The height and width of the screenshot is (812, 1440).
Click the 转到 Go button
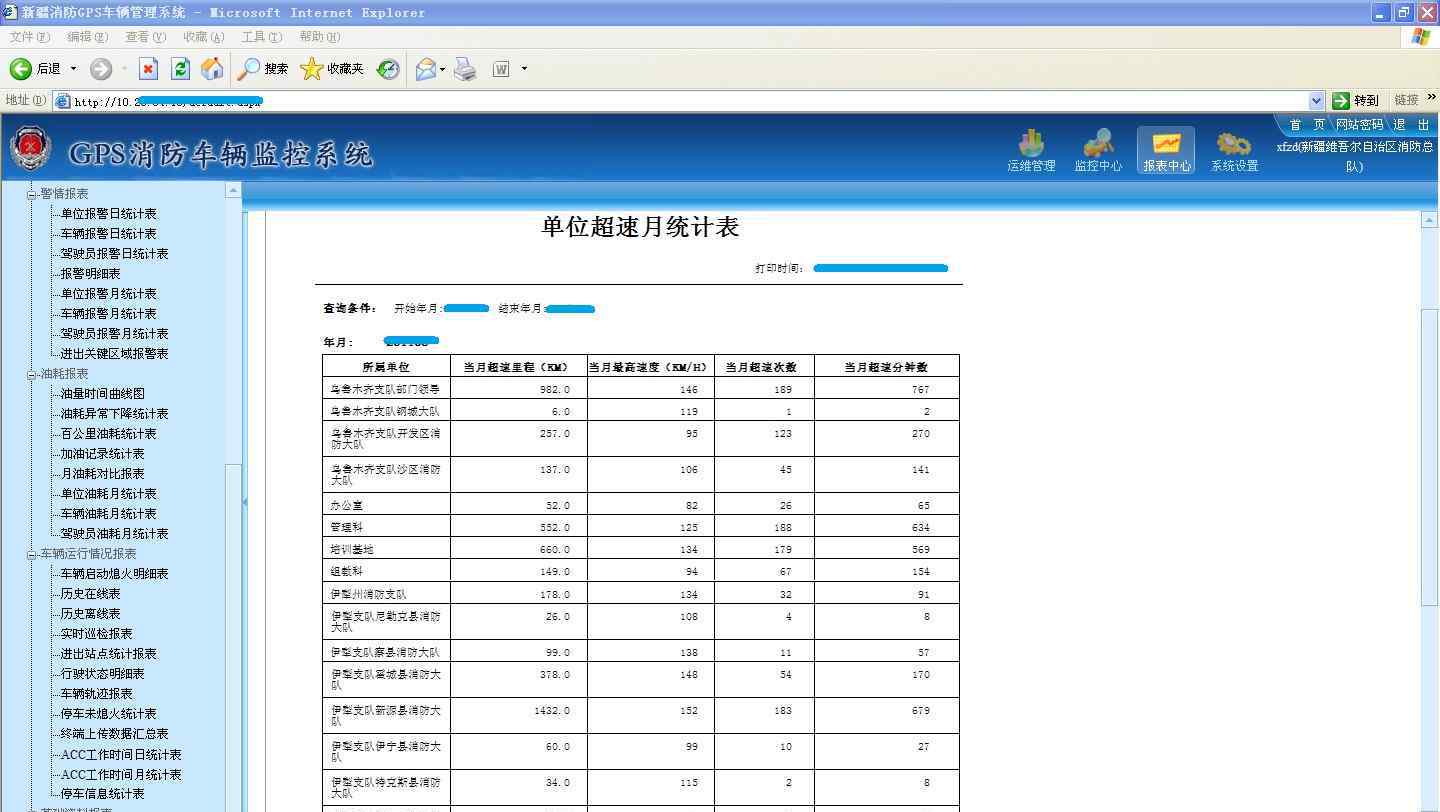coord(1356,100)
